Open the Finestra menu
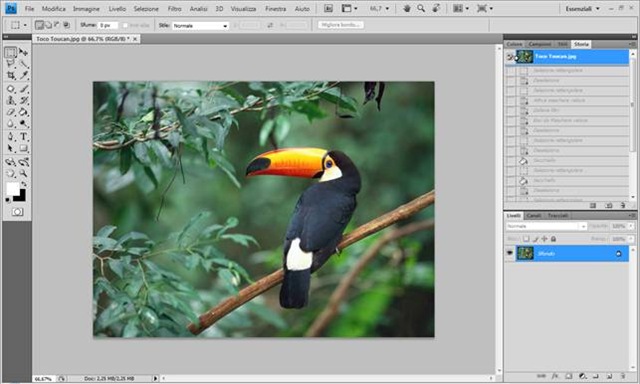 [x=276, y=9]
